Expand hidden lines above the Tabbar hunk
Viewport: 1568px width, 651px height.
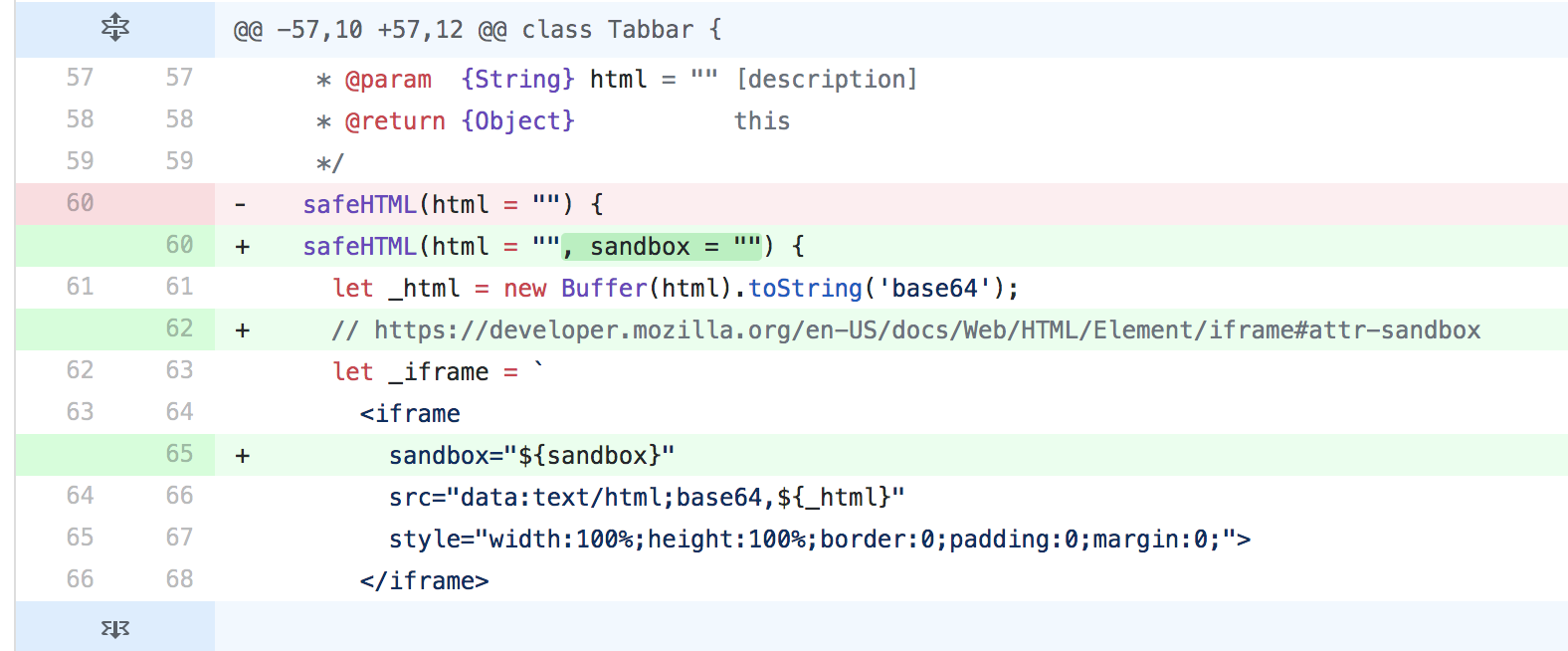pyautogui.click(x=115, y=28)
